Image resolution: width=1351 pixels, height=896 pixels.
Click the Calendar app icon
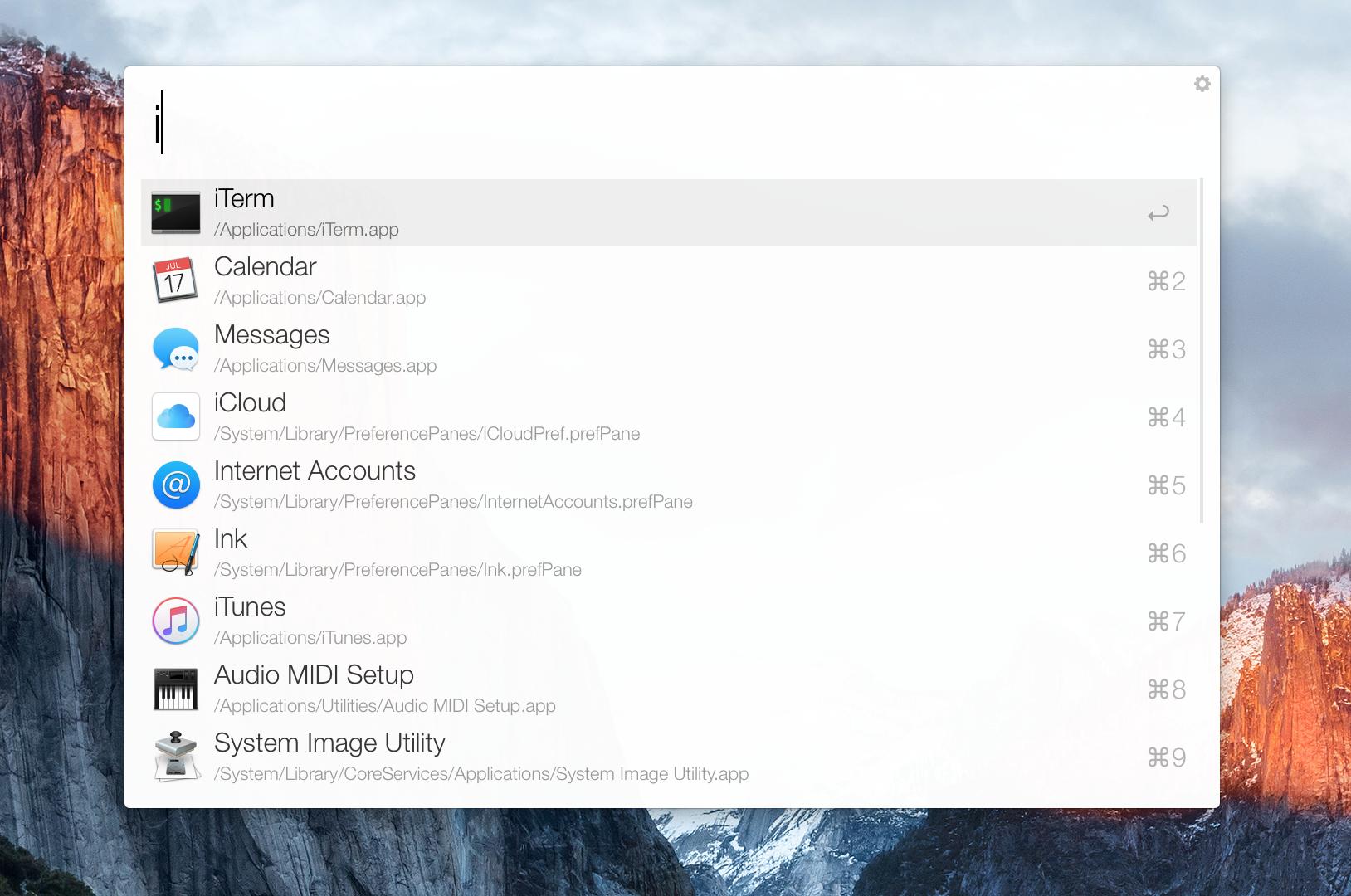(175, 280)
